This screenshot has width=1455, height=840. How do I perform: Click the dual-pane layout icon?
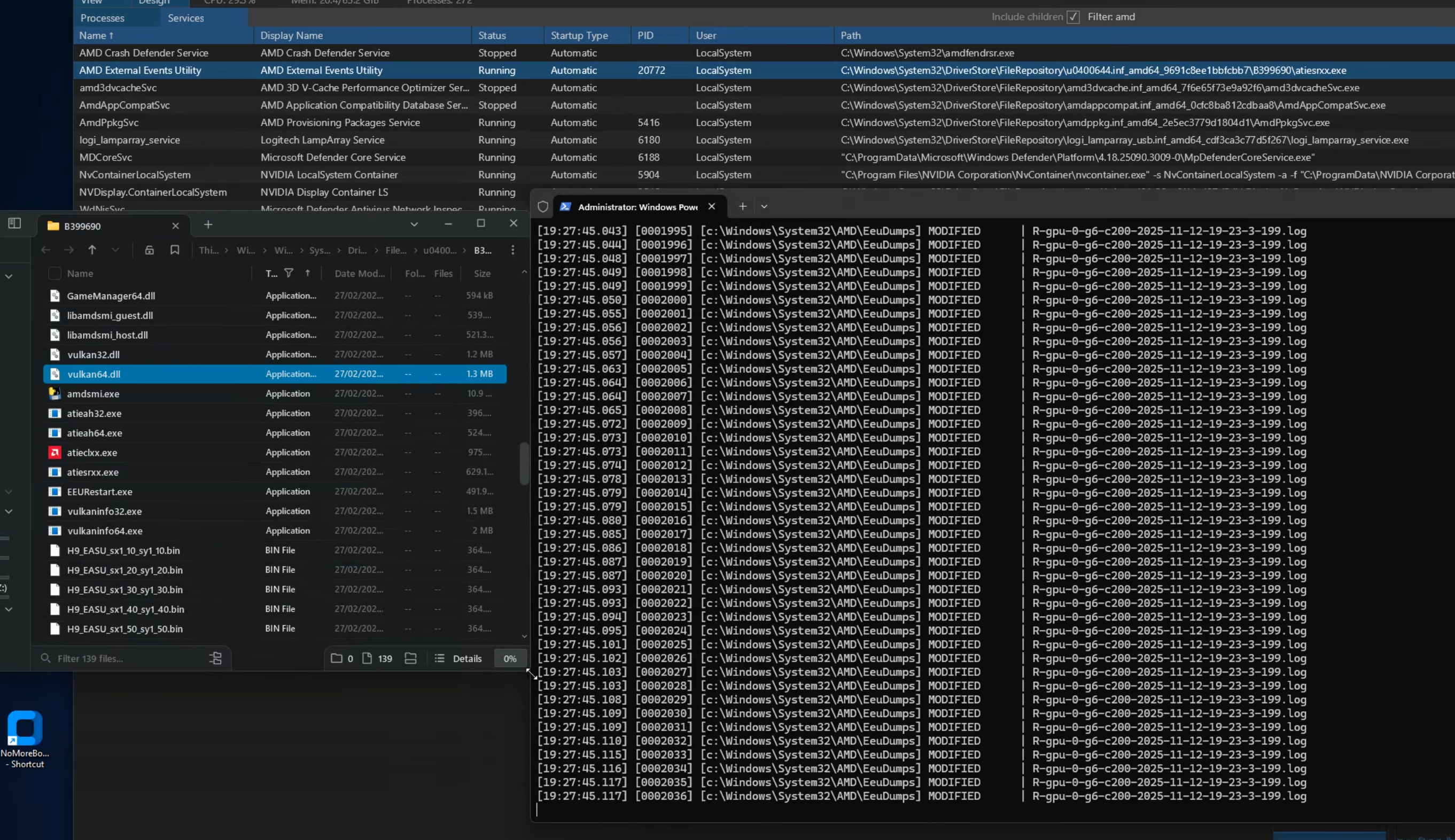coord(410,658)
